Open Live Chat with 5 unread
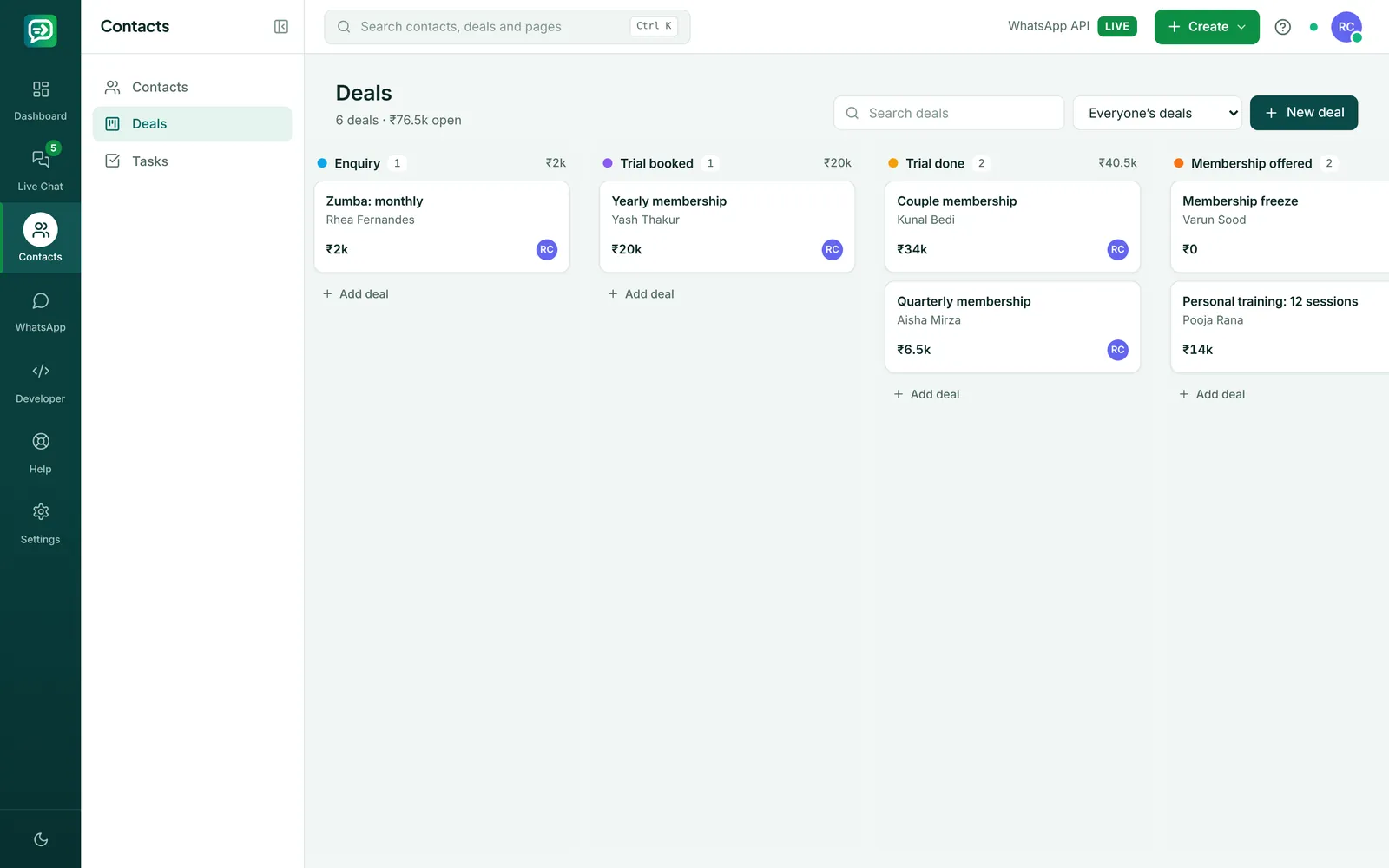The height and width of the screenshot is (868, 1389). coord(40,168)
